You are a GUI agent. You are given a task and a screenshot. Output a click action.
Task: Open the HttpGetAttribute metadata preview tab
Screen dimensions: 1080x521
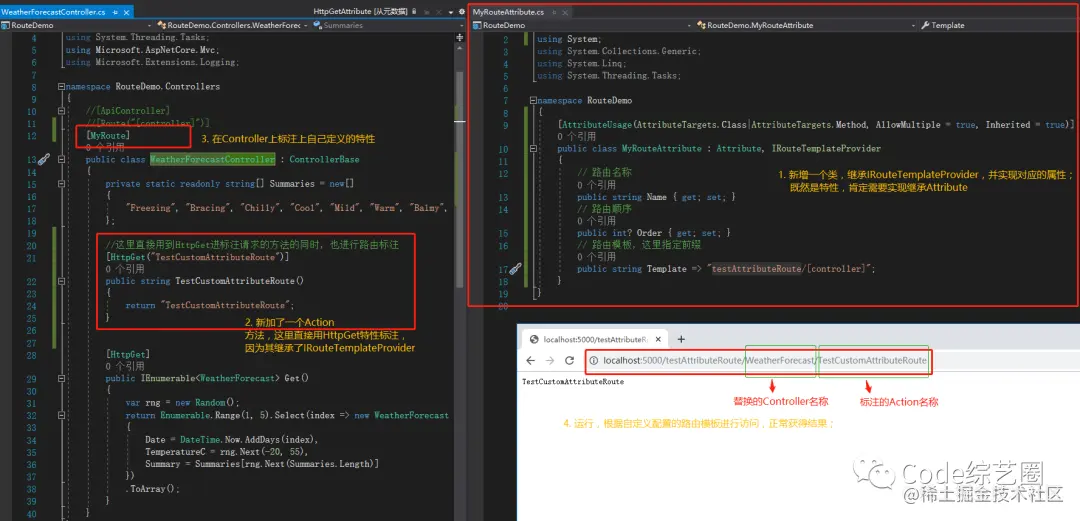(x=360, y=12)
